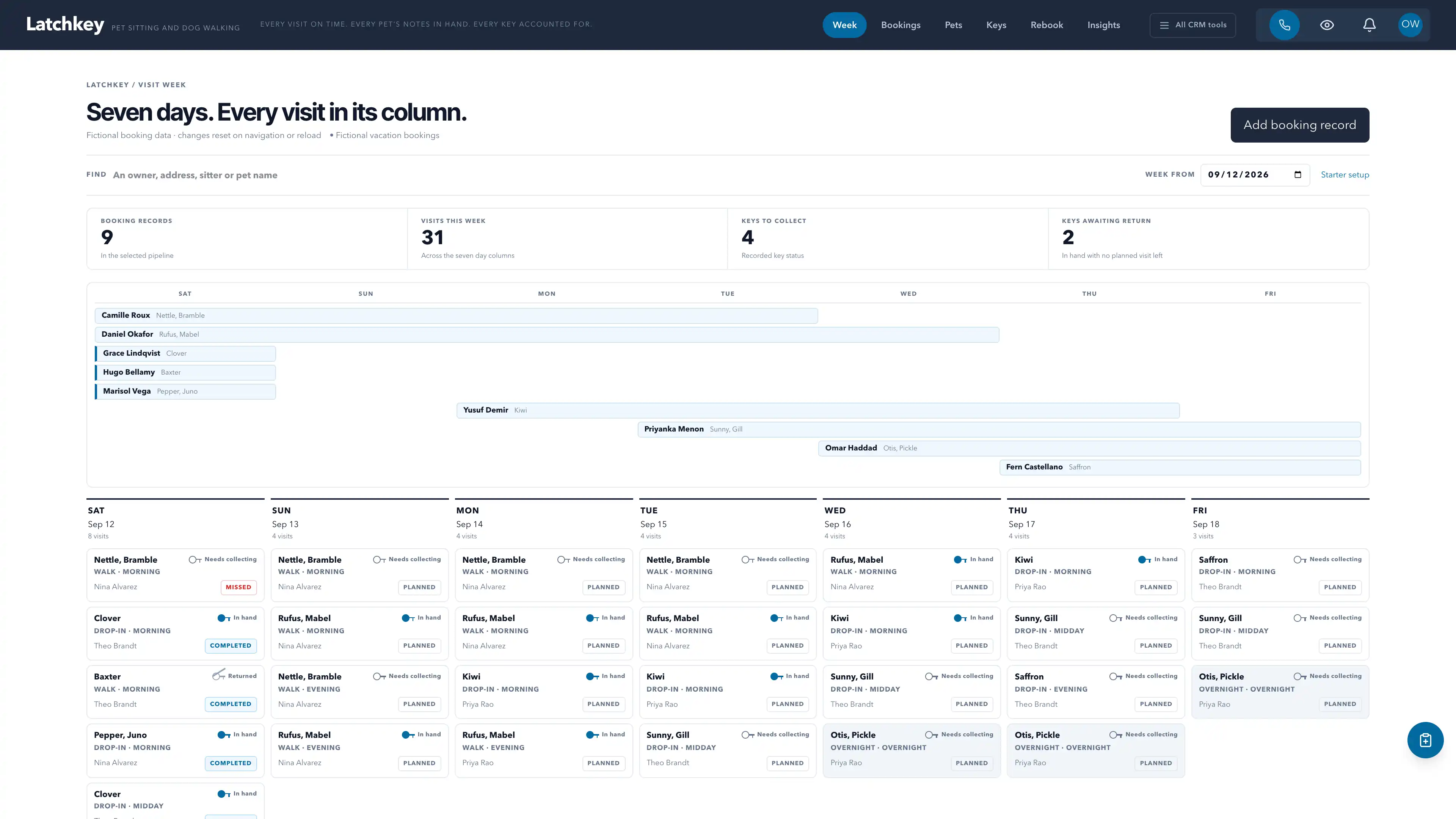Click PLANNED badge on Friday Saffron card
The image size is (1456, 819).
click(1340, 587)
